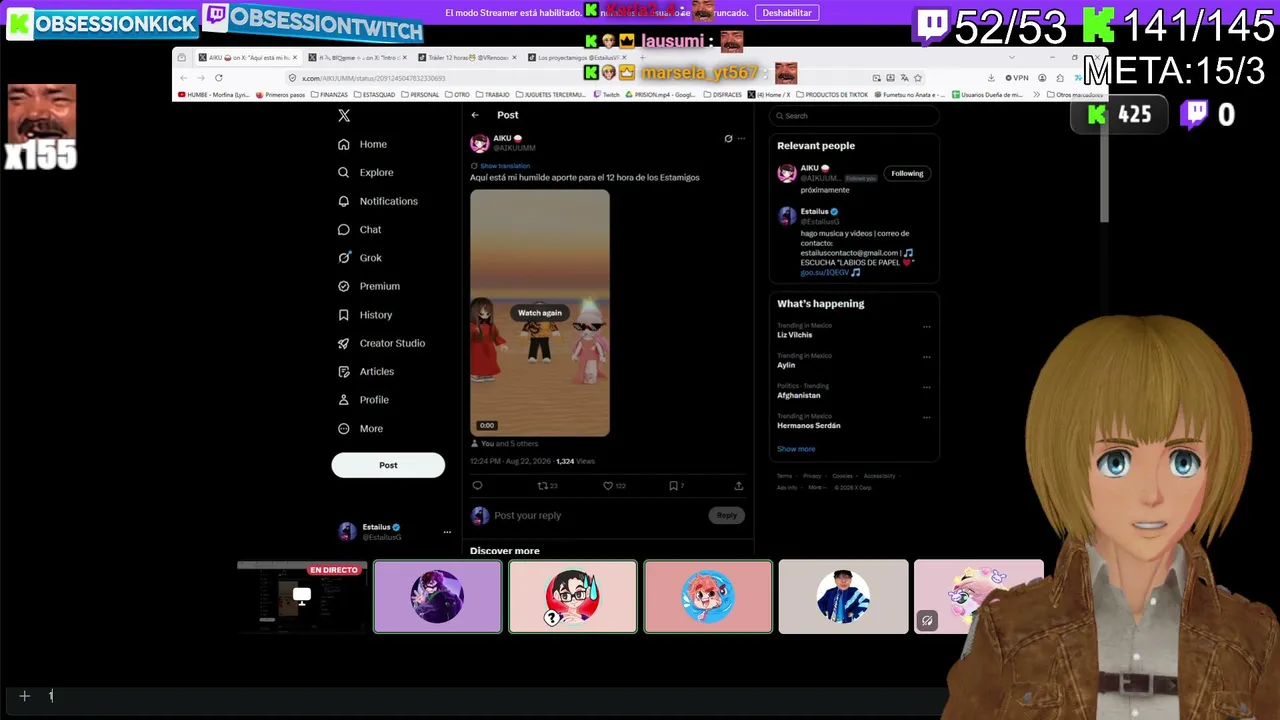Open options for Liz Vilchis trend
The height and width of the screenshot is (720, 1280).
(x=927, y=326)
